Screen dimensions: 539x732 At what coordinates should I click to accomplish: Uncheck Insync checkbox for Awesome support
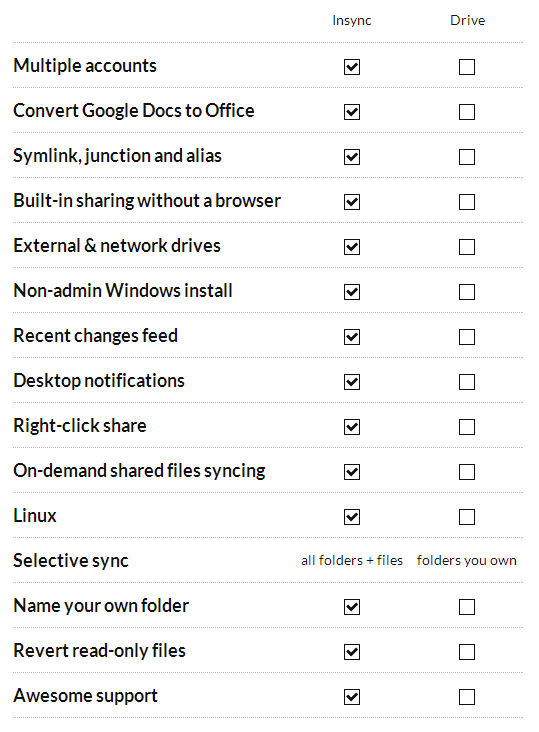tap(352, 697)
